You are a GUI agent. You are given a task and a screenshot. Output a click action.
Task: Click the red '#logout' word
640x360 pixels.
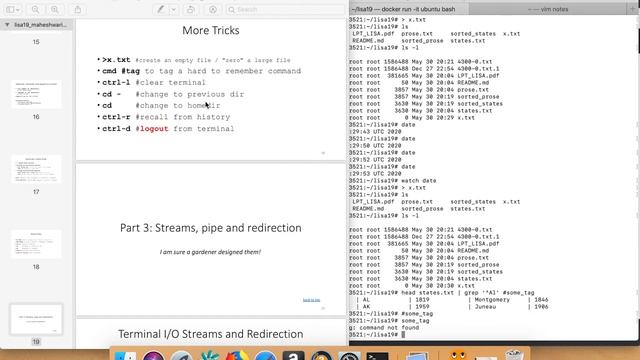click(x=152, y=129)
